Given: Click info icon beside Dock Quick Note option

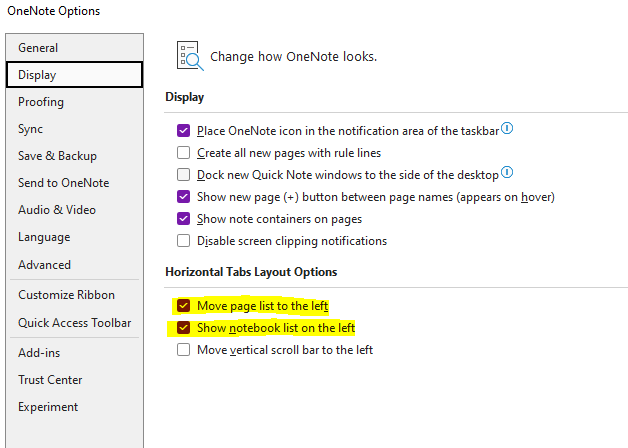Looking at the screenshot, I should 507,172.
